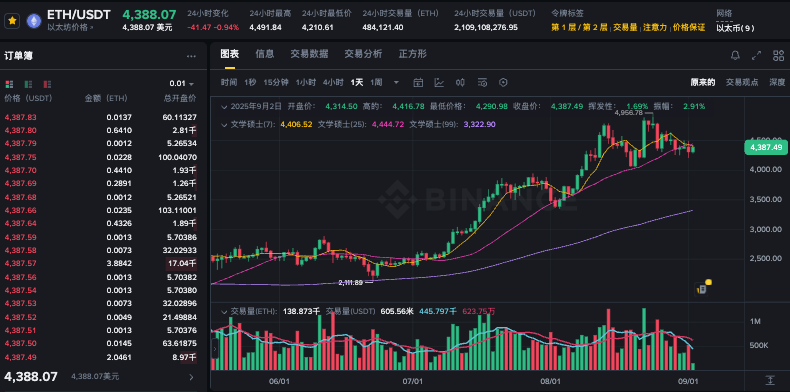Open the chart calendar date picker icon
This screenshot has width=790, height=392.
(x=418, y=83)
